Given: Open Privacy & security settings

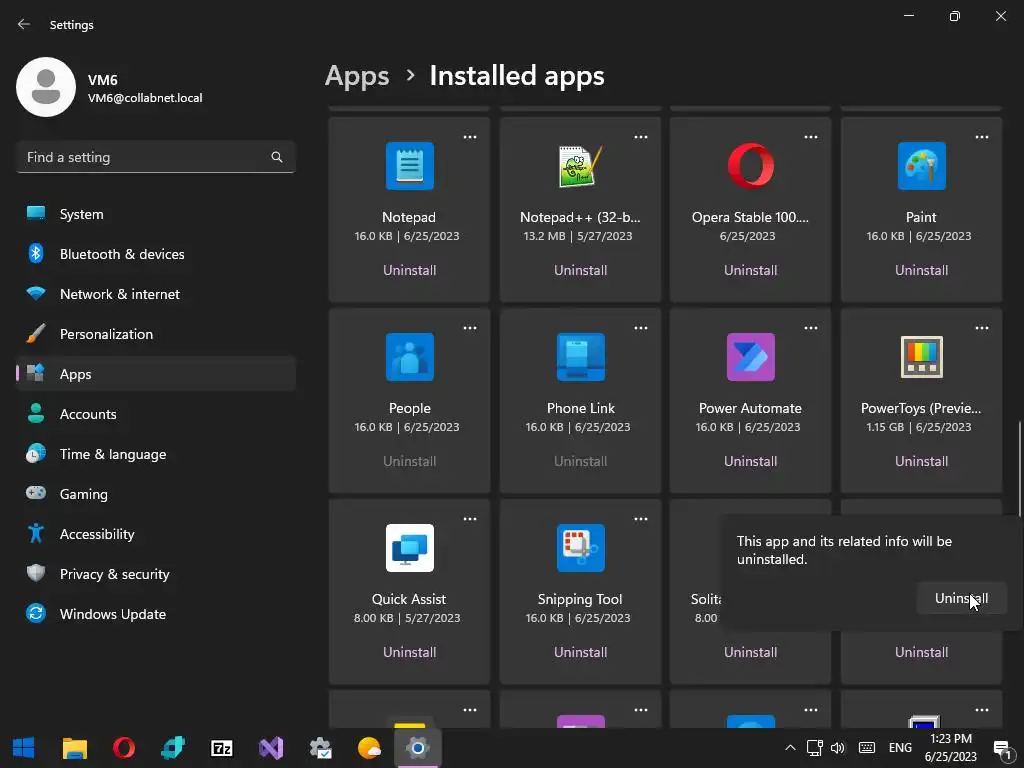Looking at the screenshot, I should point(155,574).
